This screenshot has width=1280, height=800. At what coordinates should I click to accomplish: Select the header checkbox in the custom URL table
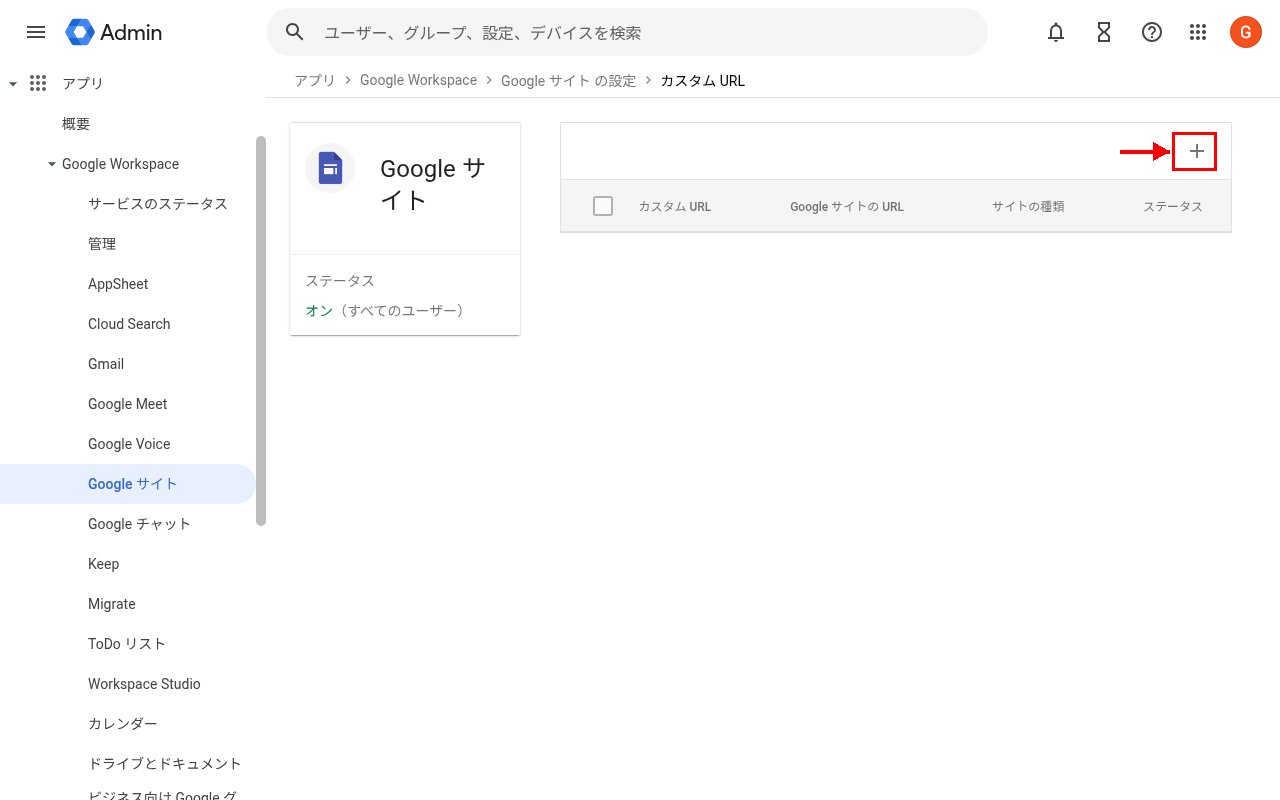tap(603, 205)
